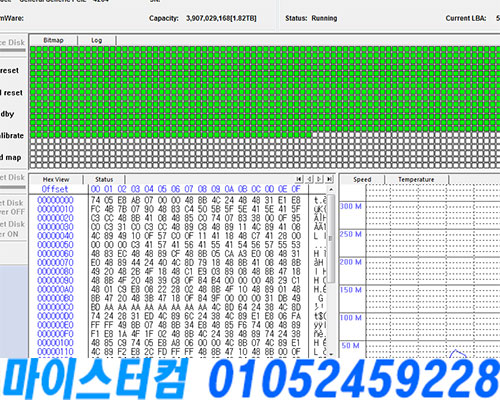This screenshot has width=500, height=400.
Task: Switch to the Bitmap tab
Action: click(x=53, y=40)
